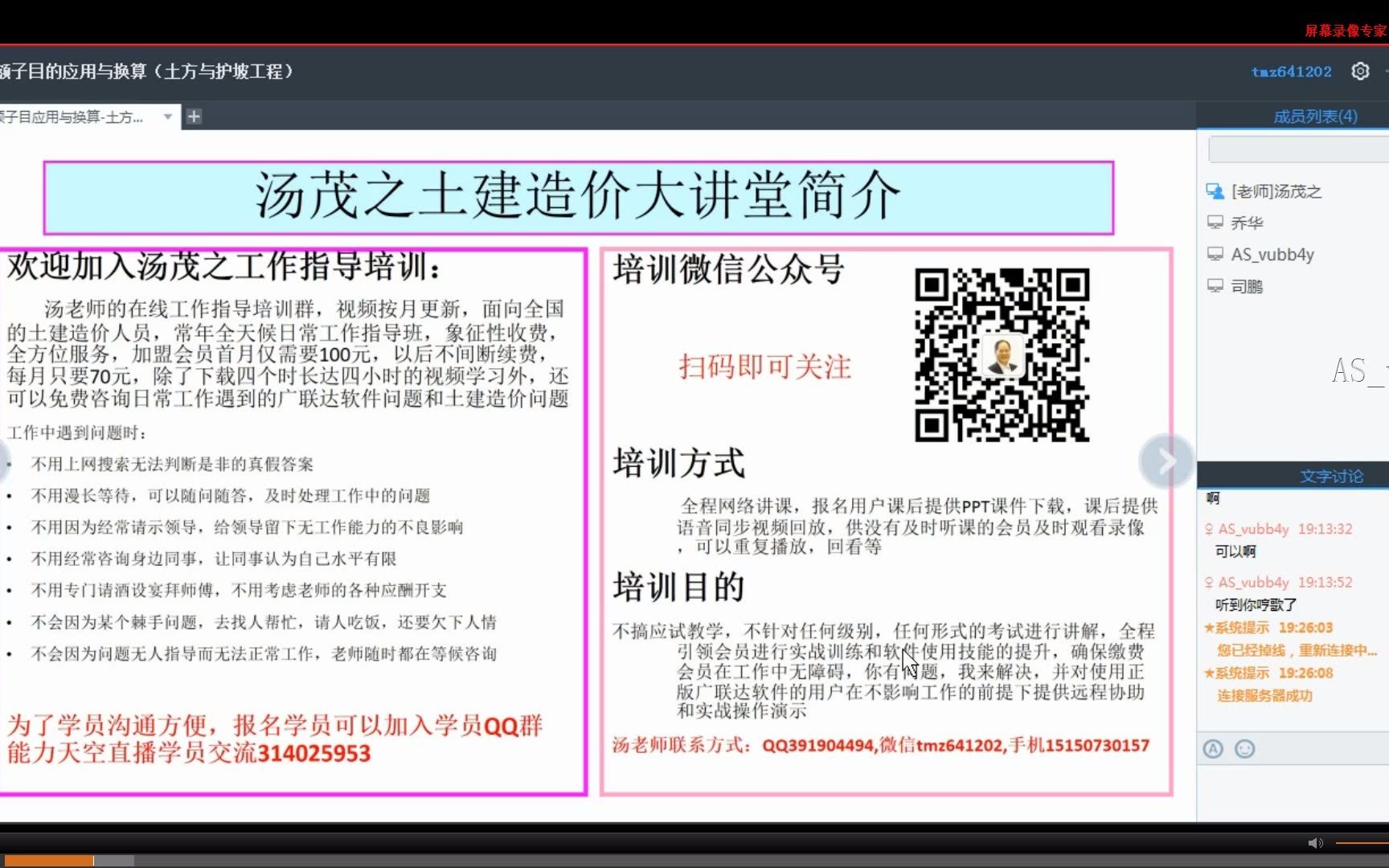Screen dimensions: 1389x868
Task: Click the slide title 汤茂之土建造价大讲堂简介
Action: pos(578,197)
